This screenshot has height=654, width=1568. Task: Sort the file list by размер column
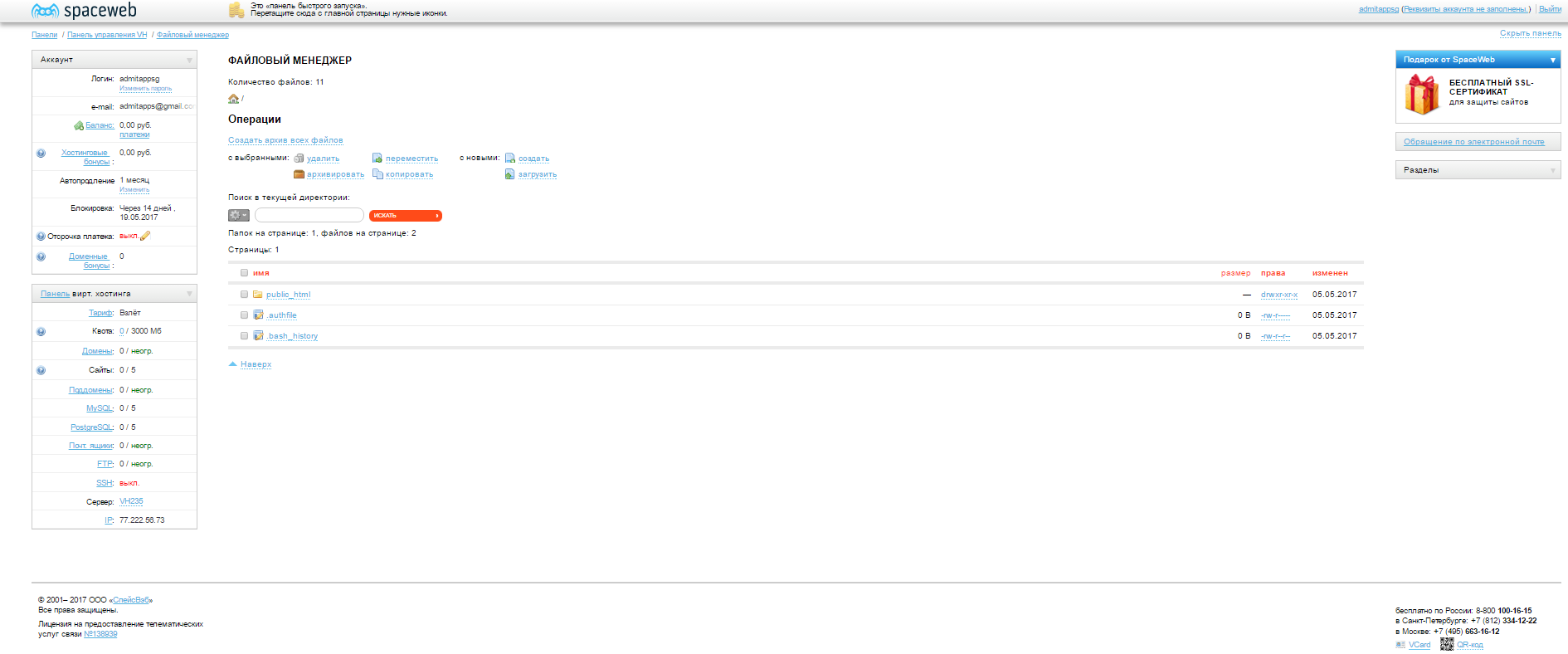point(1235,273)
